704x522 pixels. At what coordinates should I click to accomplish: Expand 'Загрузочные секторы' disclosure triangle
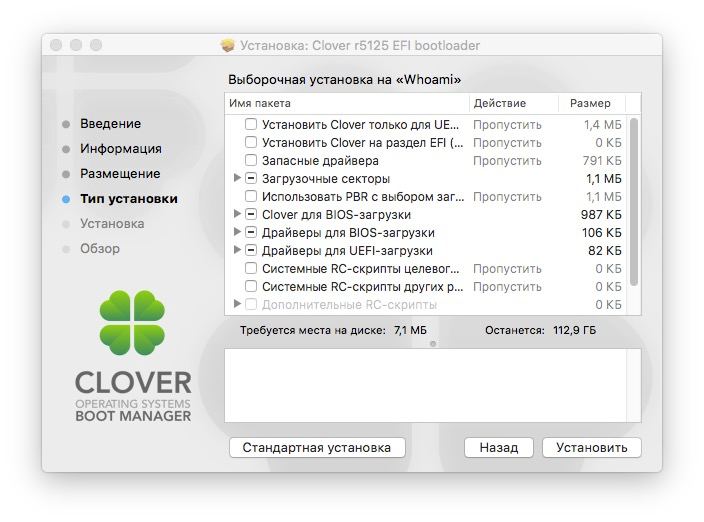[238, 178]
